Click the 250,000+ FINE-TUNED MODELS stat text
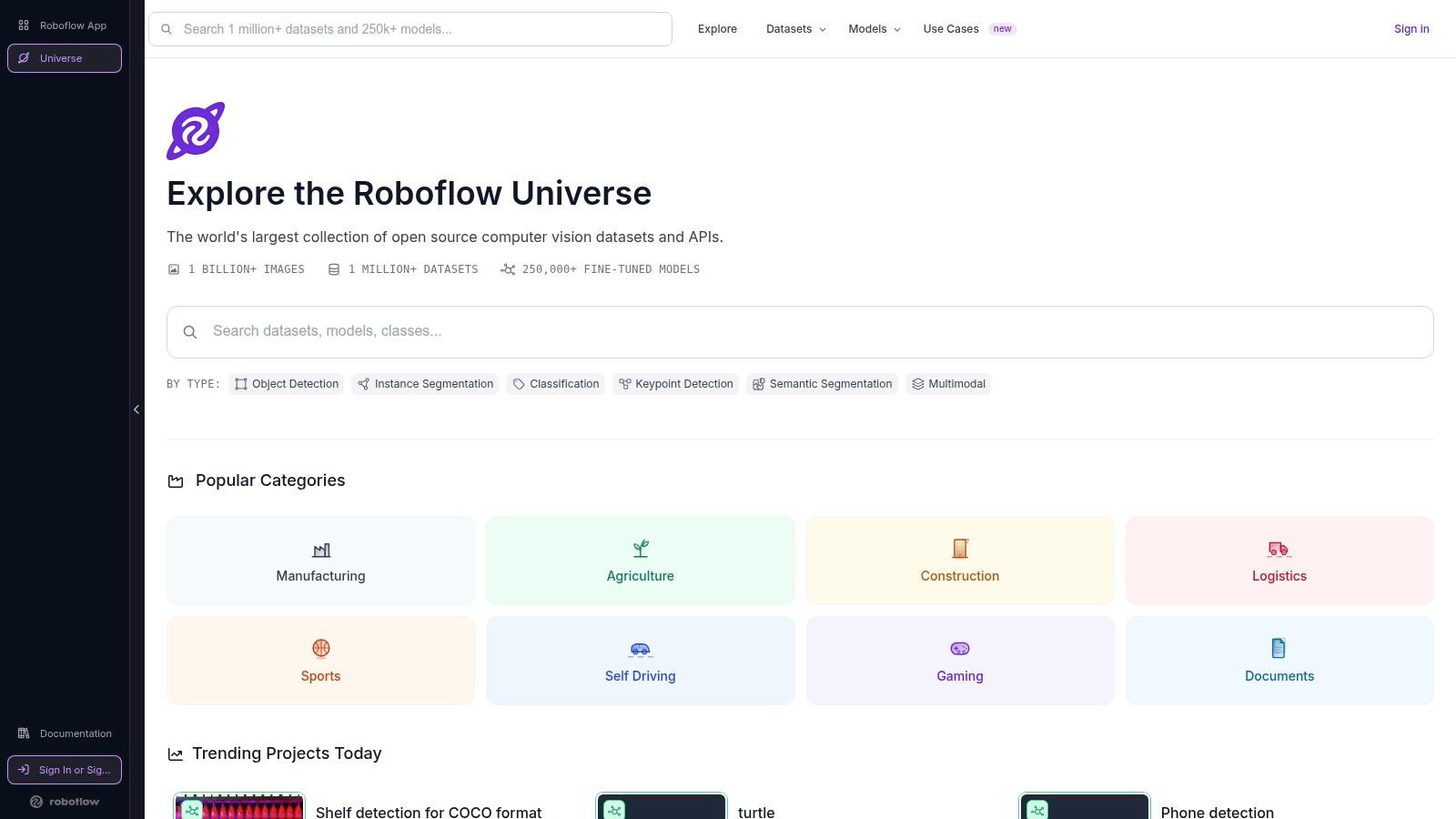The image size is (1456, 819). pos(611,269)
